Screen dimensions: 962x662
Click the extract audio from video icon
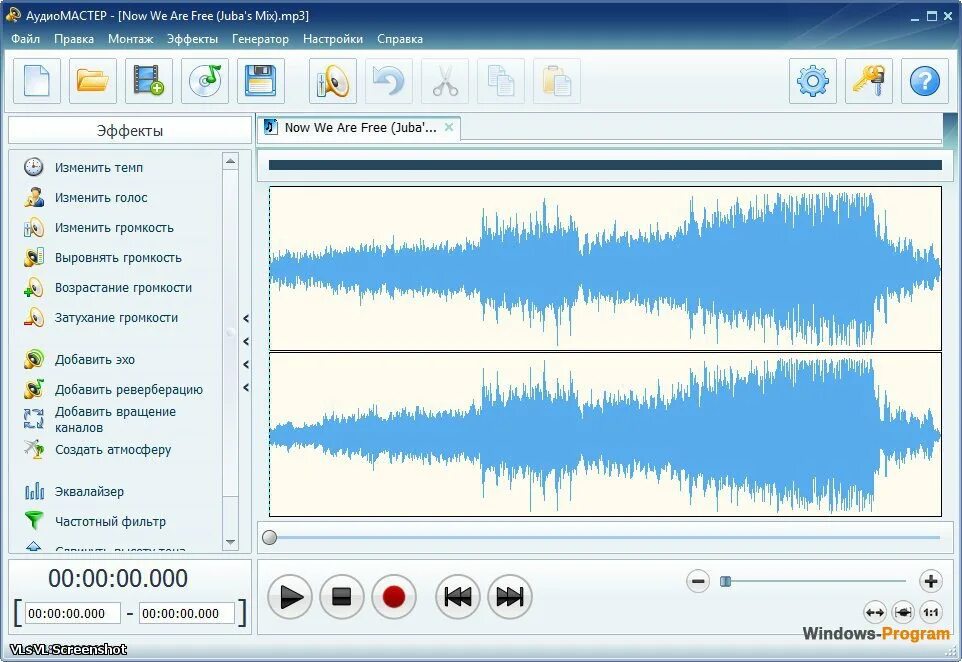[148, 81]
